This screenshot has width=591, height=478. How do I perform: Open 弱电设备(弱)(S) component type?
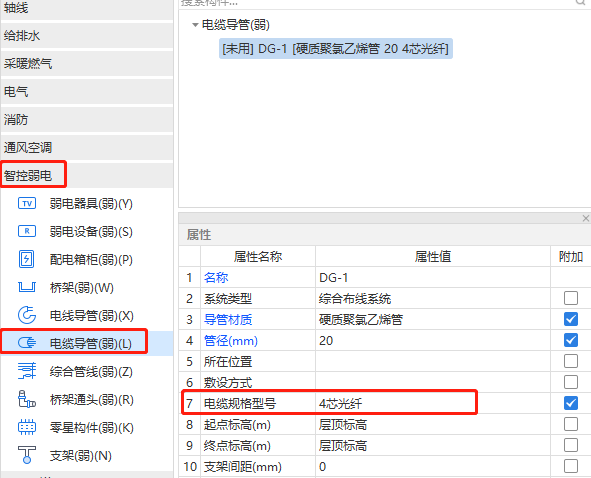coord(91,232)
